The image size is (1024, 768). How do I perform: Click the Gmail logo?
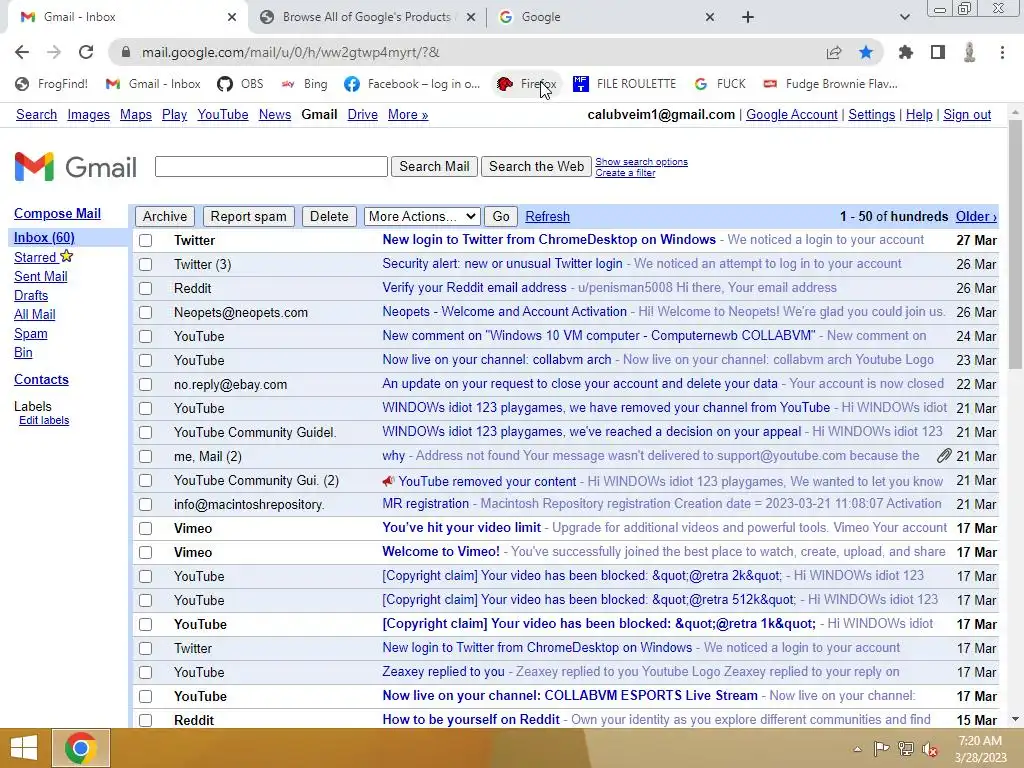point(75,167)
